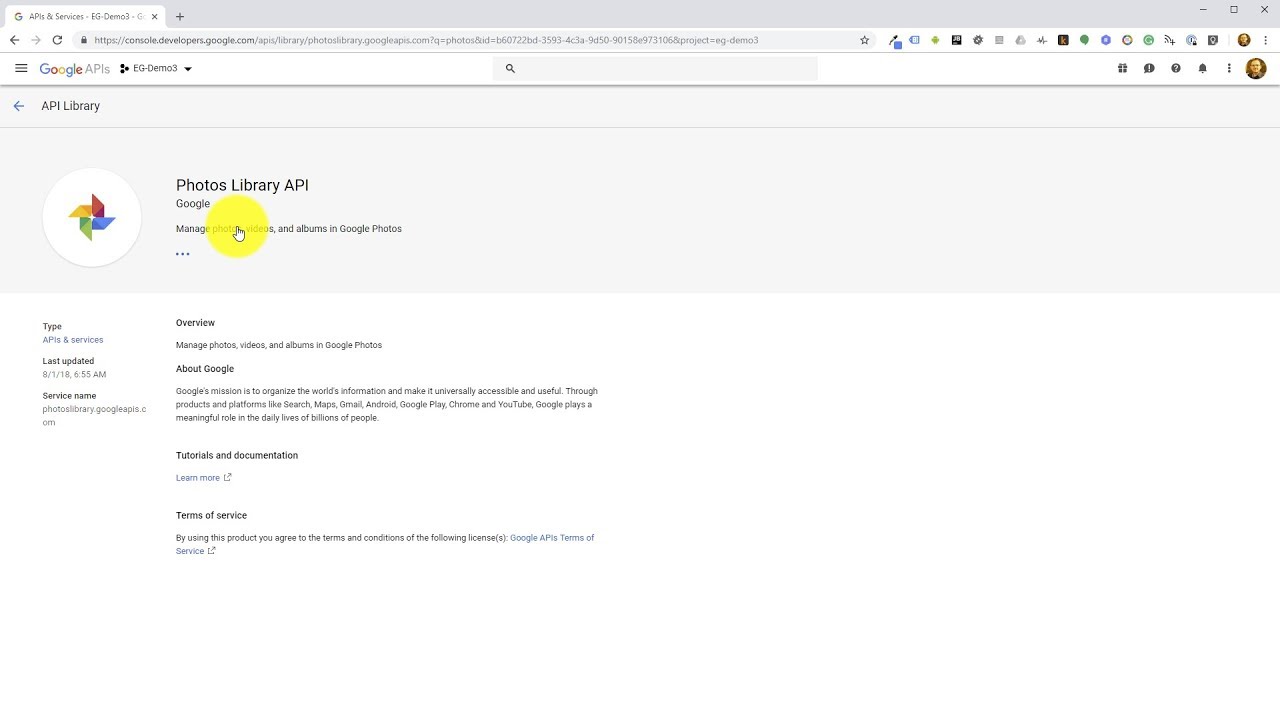Bookmark this page with the star icon
The image size is (1280, 720).
click(864, 40)
